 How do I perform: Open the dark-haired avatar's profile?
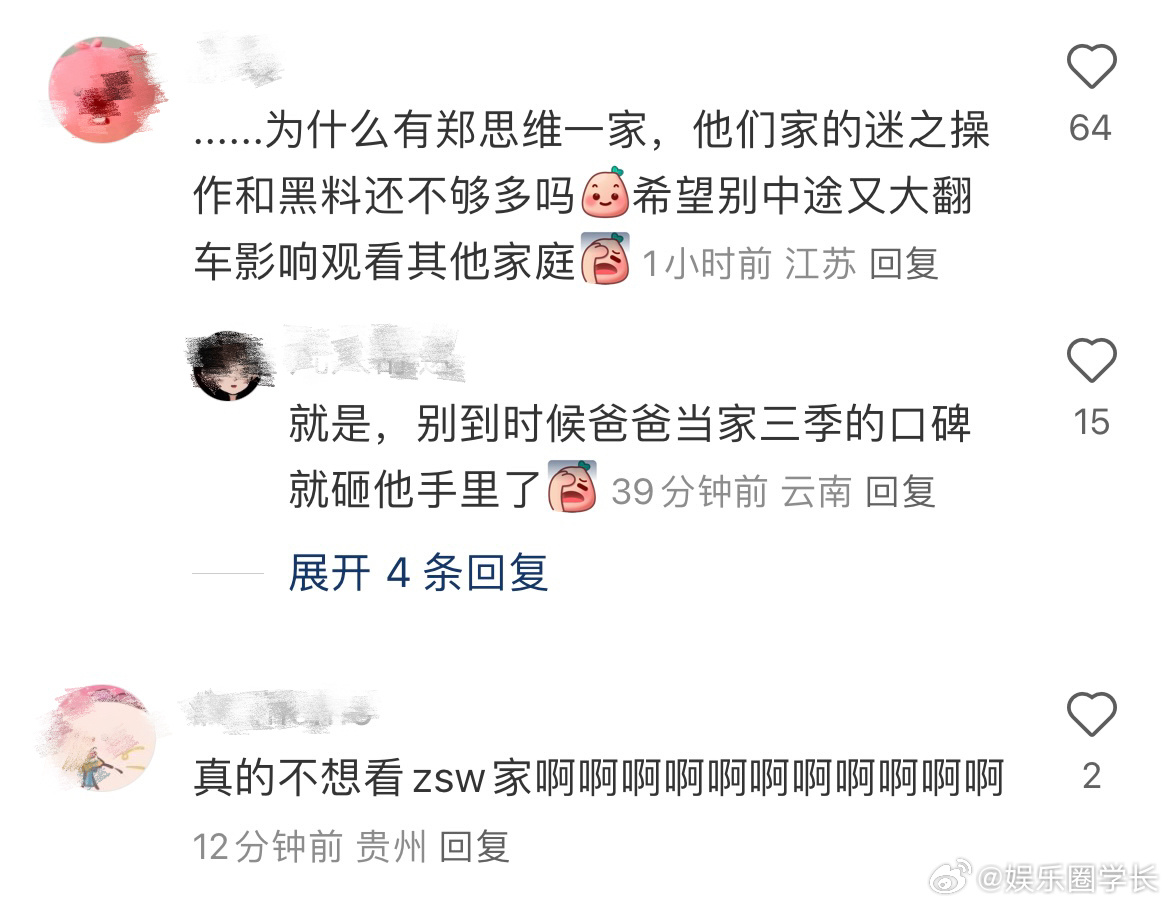tap(227, 366)
